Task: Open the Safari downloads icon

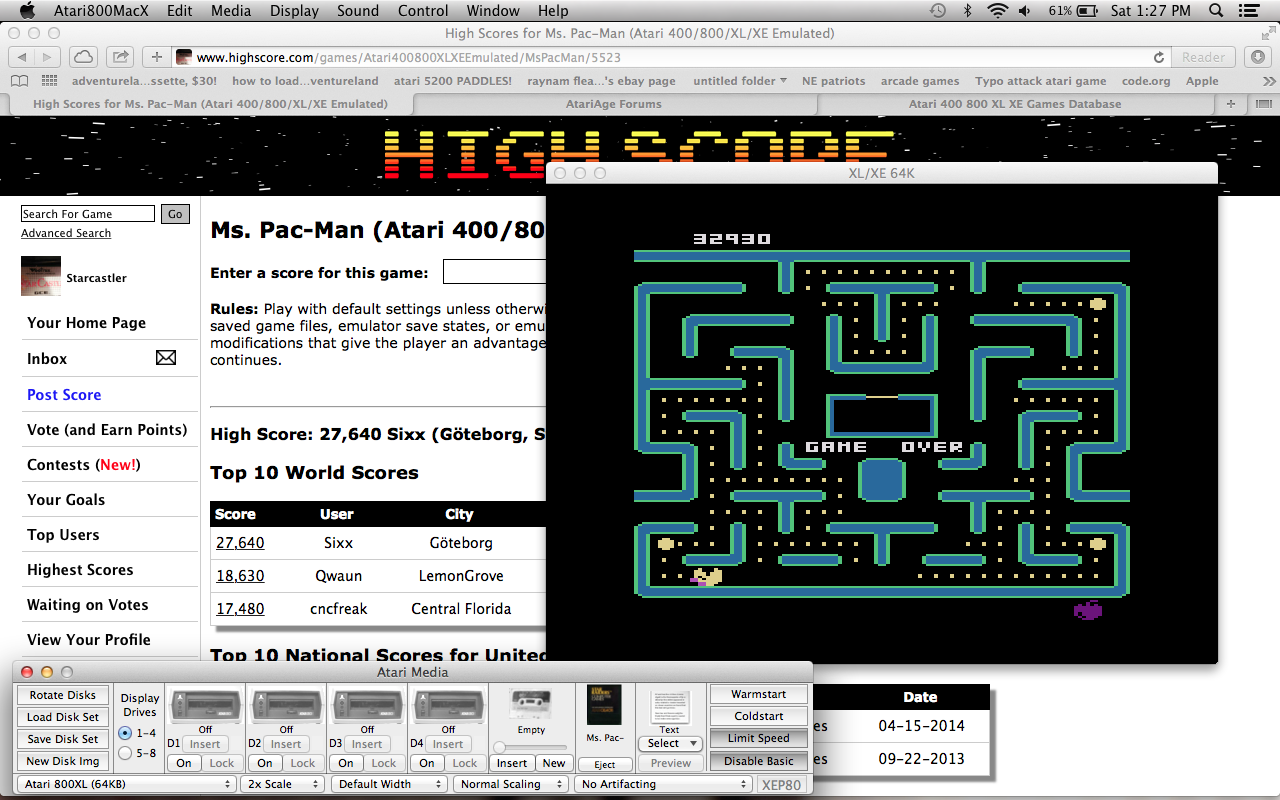Action: pyautogui.click(x=1259, y=57)
